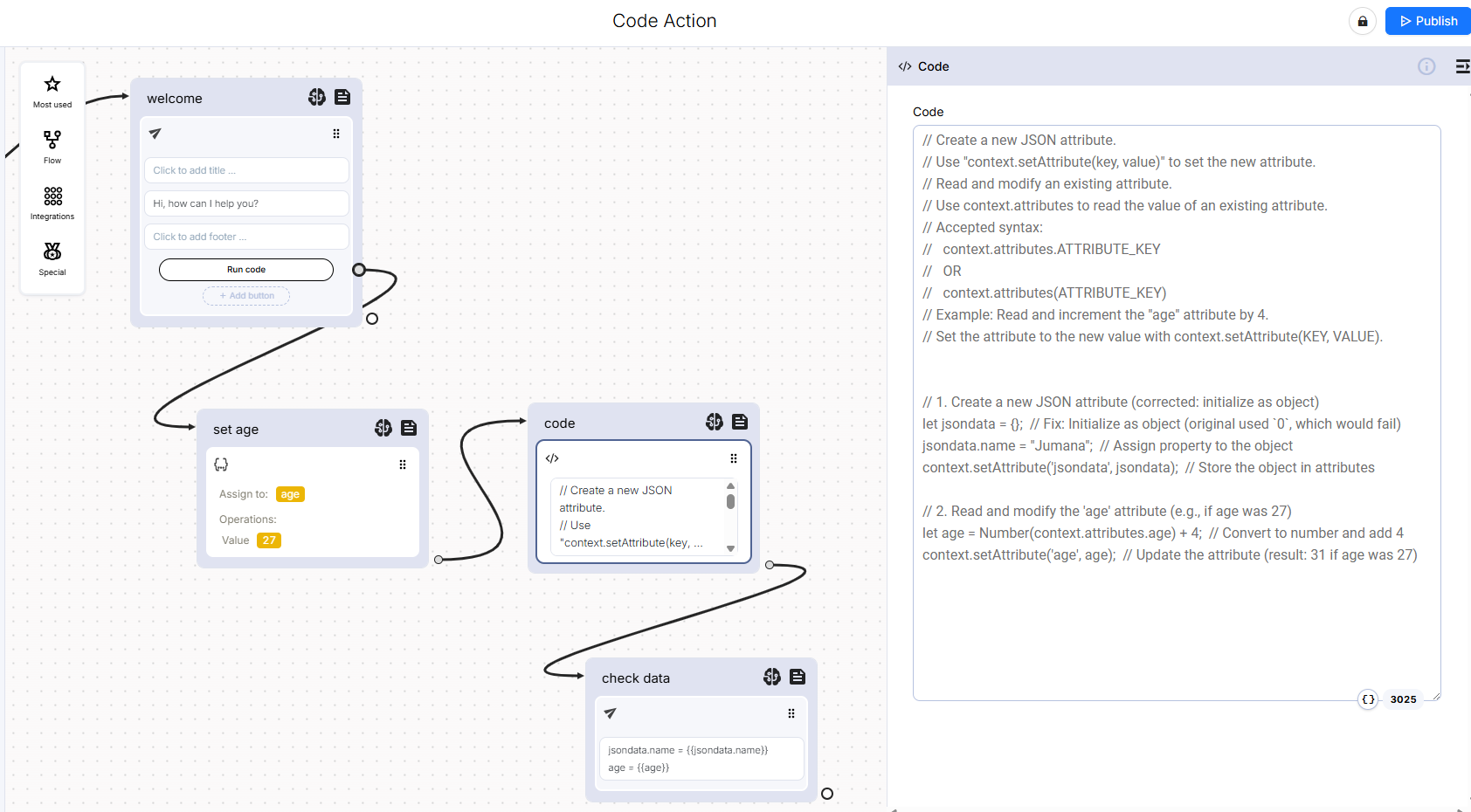Image resolution: width=1471 pixels, height=812 pixels.
Task: Open the brain icon on code block
Action: [715, 422]
